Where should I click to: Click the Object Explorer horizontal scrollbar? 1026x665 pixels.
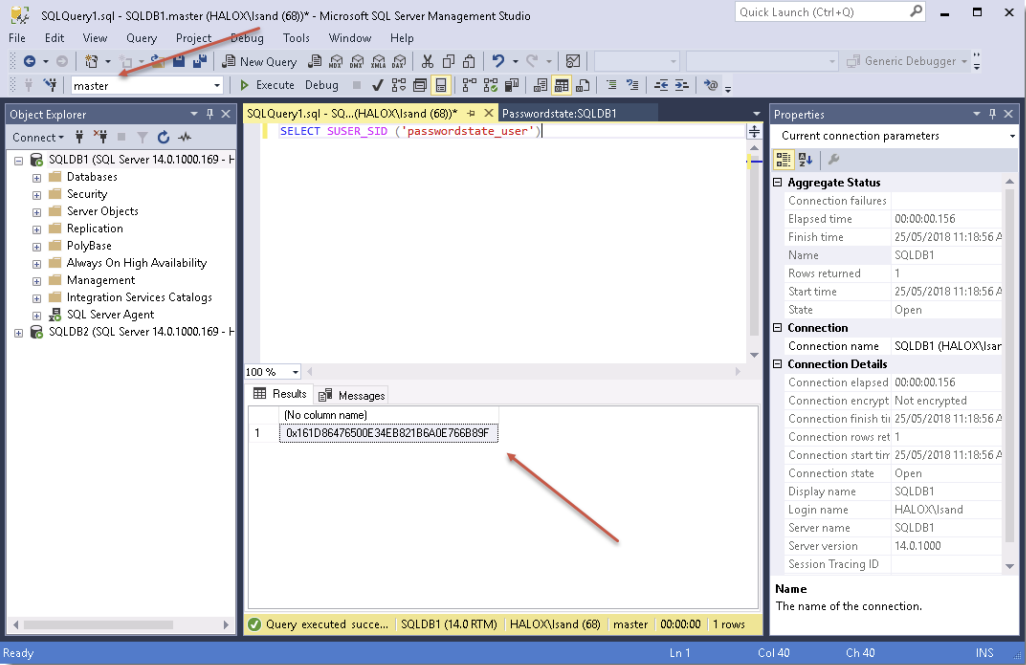(x=120, y=624)
